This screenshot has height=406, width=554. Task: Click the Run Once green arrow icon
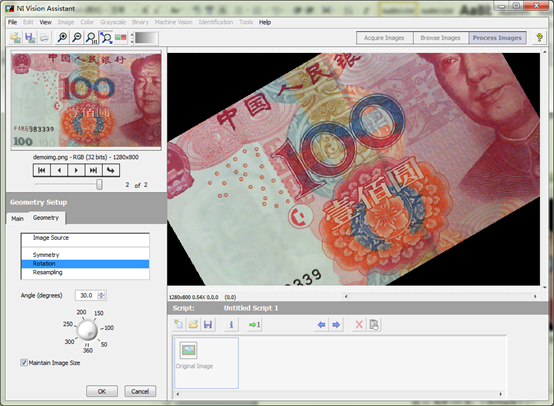click(x=254, y=324)
